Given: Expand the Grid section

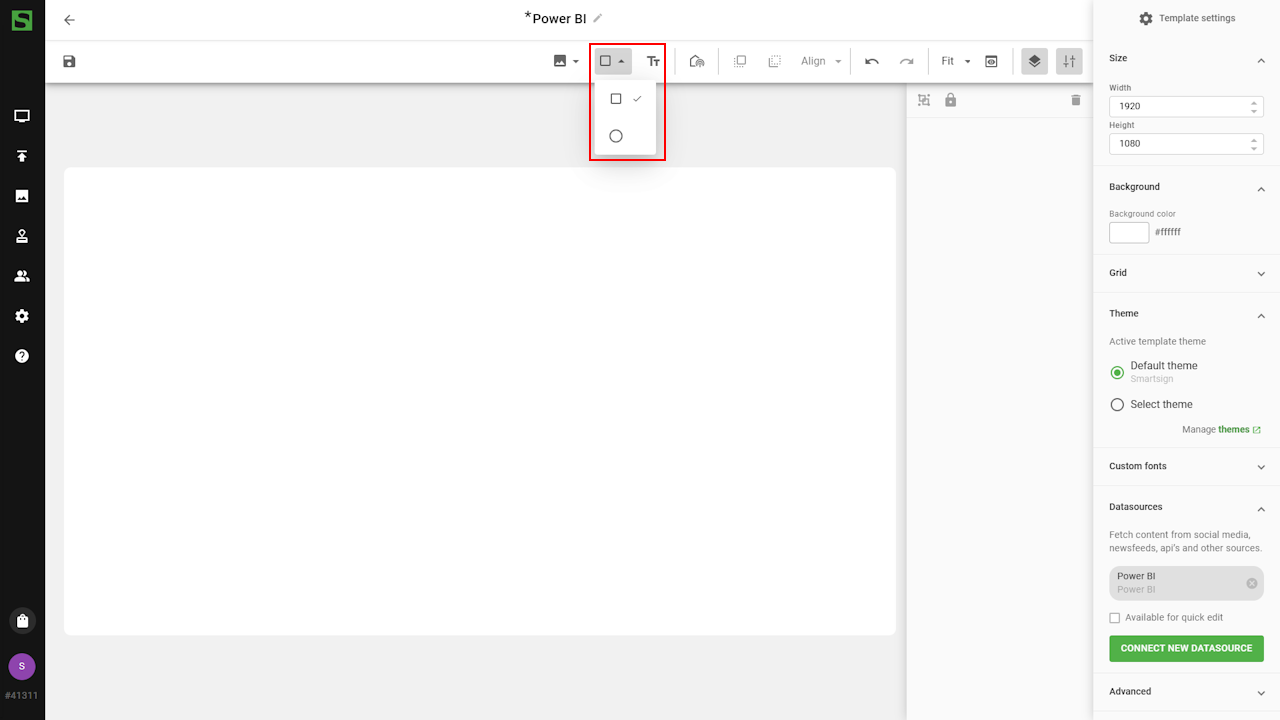Looking at the screenshot, I should click(x=1185, y=273).
